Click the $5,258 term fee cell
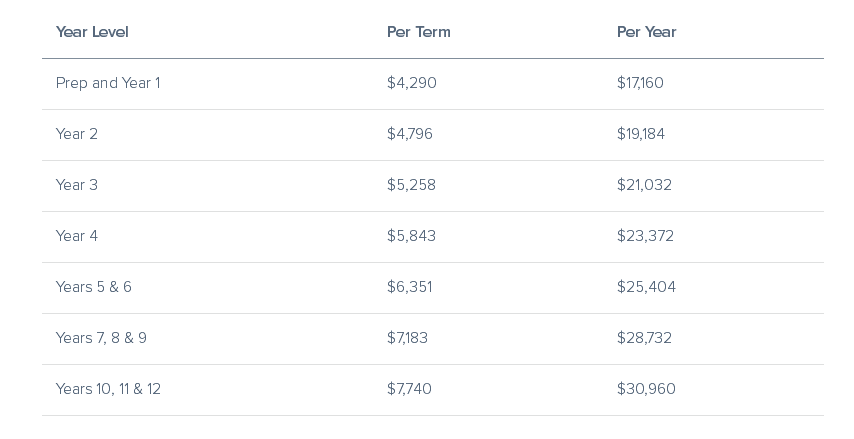Screen dimensions: 854x439 tap(411, 185)
